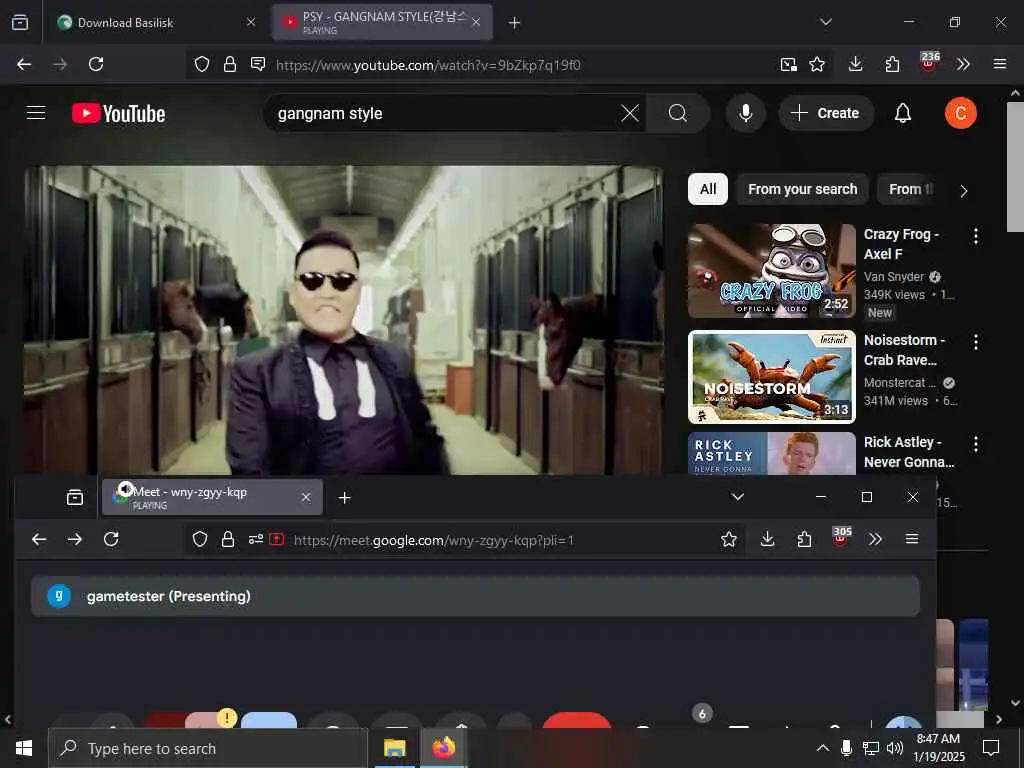Go back in the YouTube window
The image size is (1024, 768).
pos(24,64)
